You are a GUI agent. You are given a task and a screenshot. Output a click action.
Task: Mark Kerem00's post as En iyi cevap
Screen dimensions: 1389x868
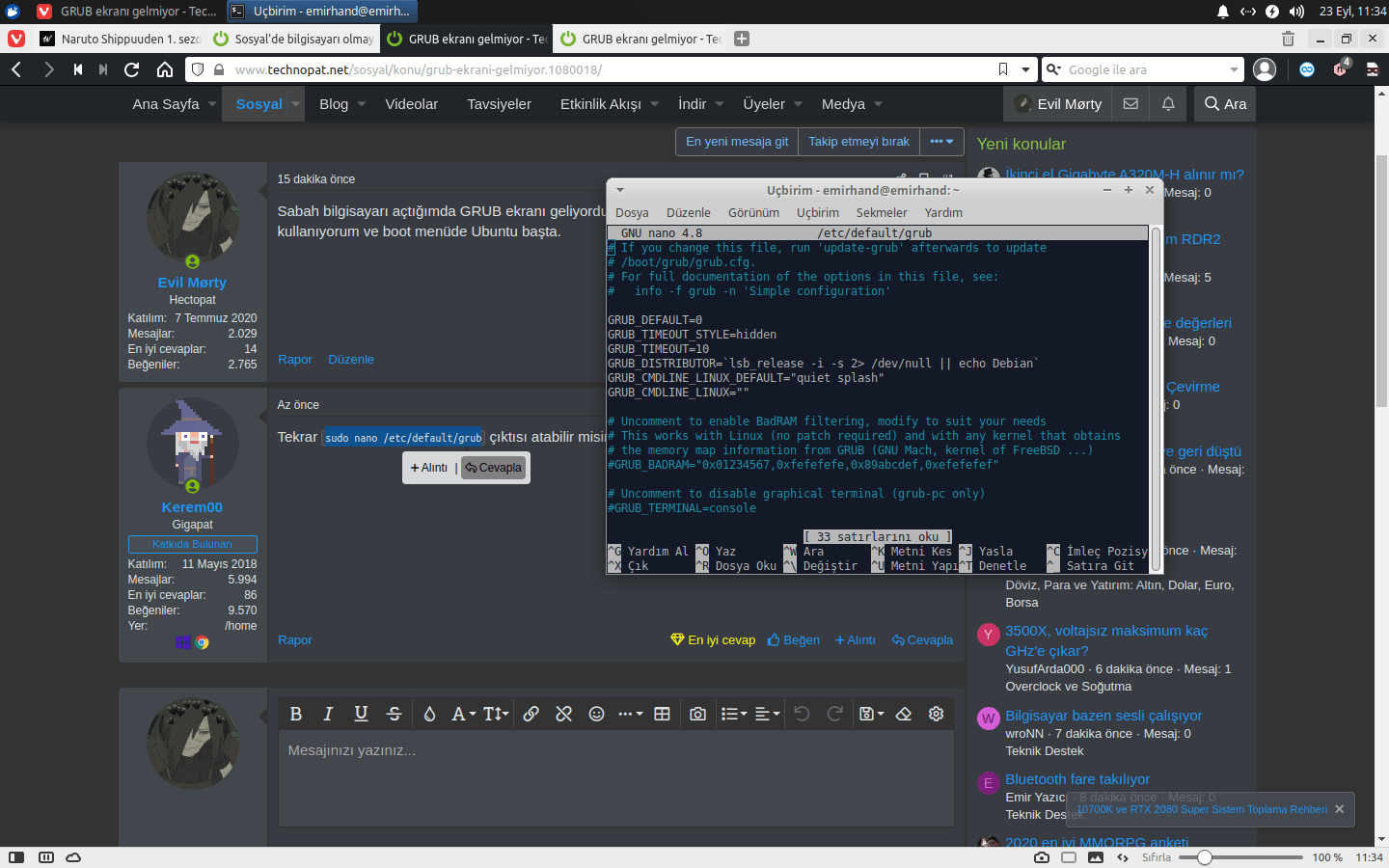pos(713,640)
